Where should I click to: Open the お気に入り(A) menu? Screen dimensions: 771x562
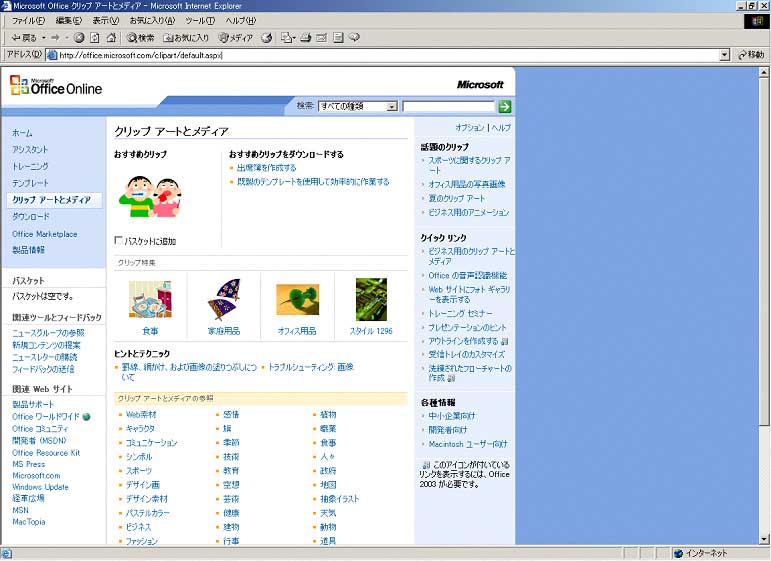(152, 21)
